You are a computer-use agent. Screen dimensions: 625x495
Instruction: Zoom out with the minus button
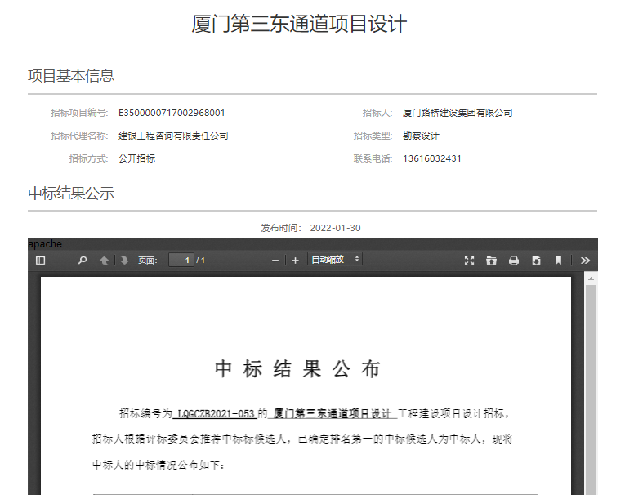tap(275, 261)
